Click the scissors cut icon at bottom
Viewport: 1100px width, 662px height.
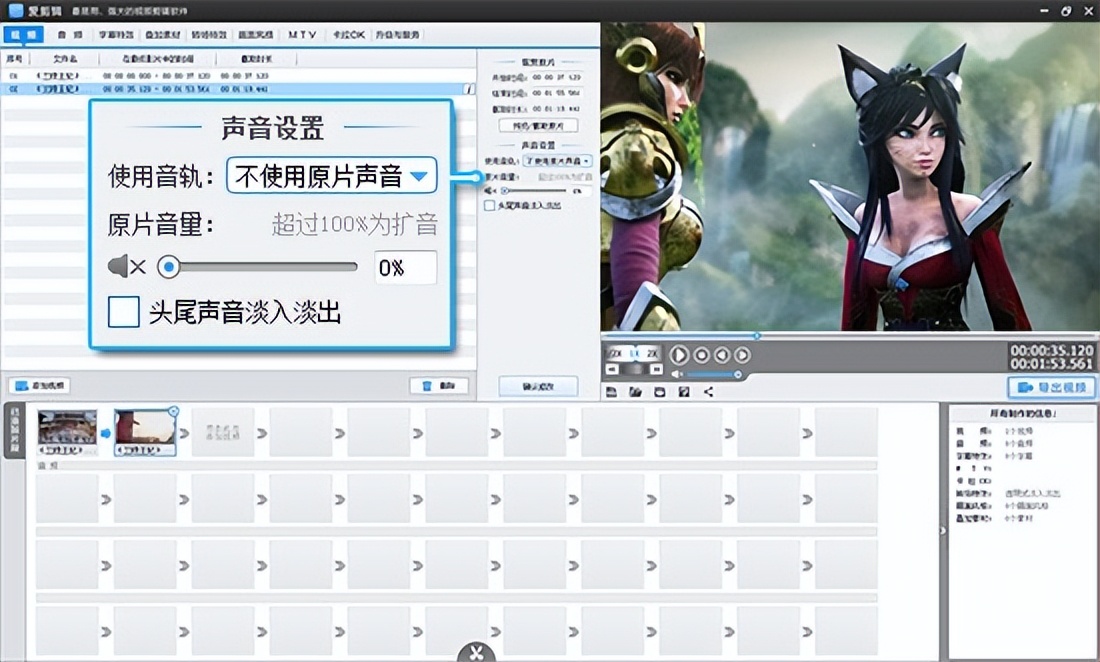[476, 653]
